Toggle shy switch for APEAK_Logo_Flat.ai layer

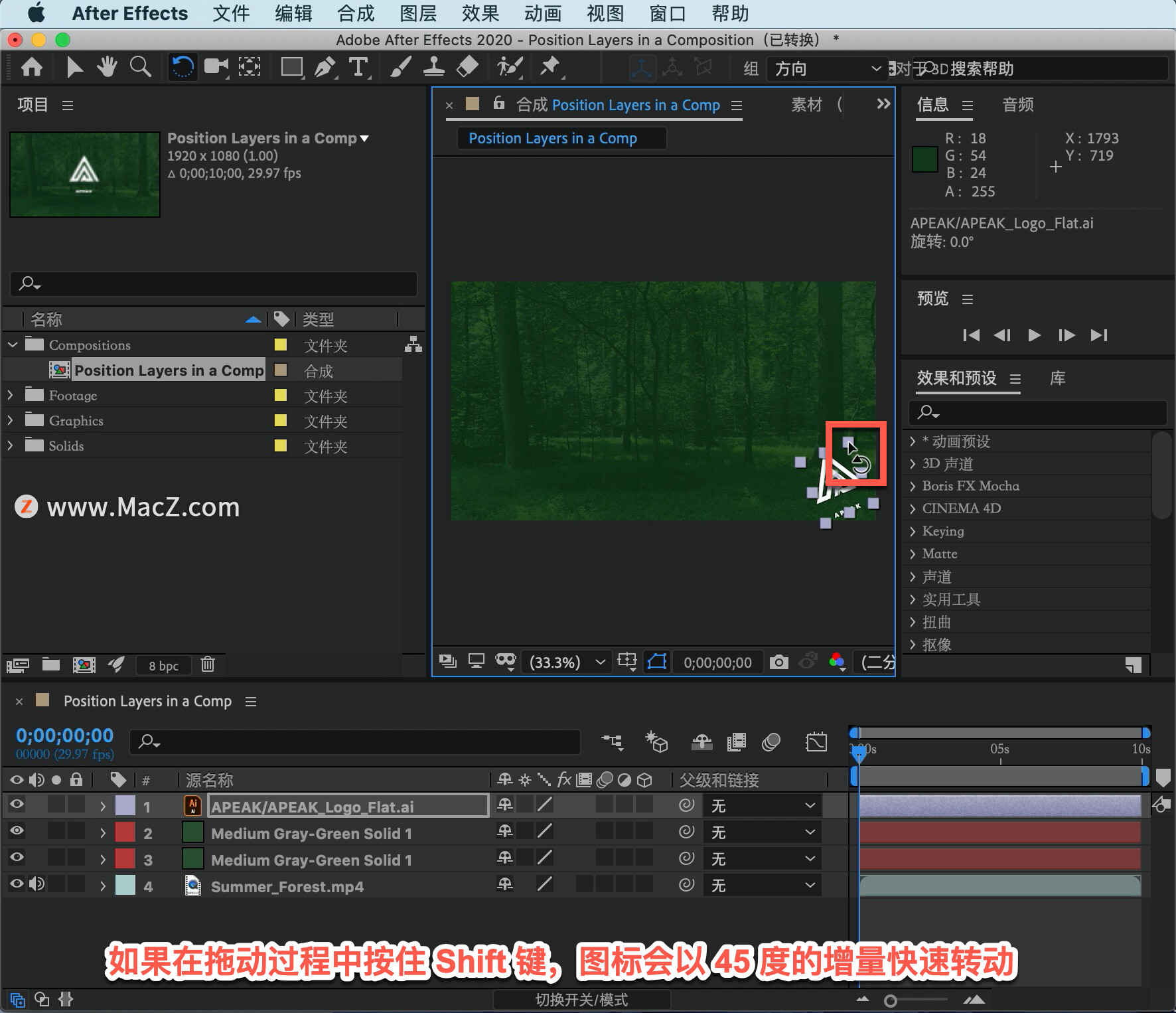[505, 805]
